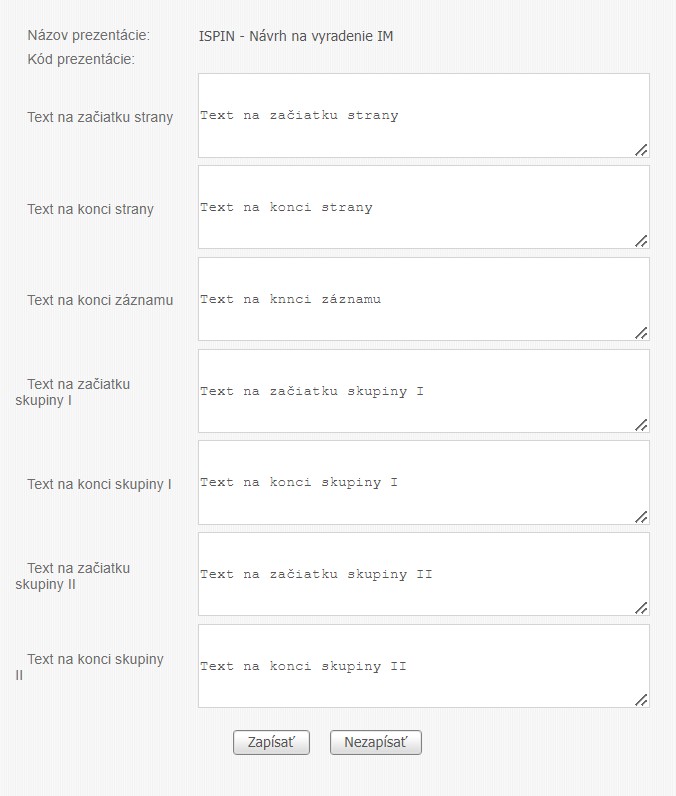Click the 'Text na konci záznamu' label
The width and height of the screenshot is (676, 796).
point(100,300)
